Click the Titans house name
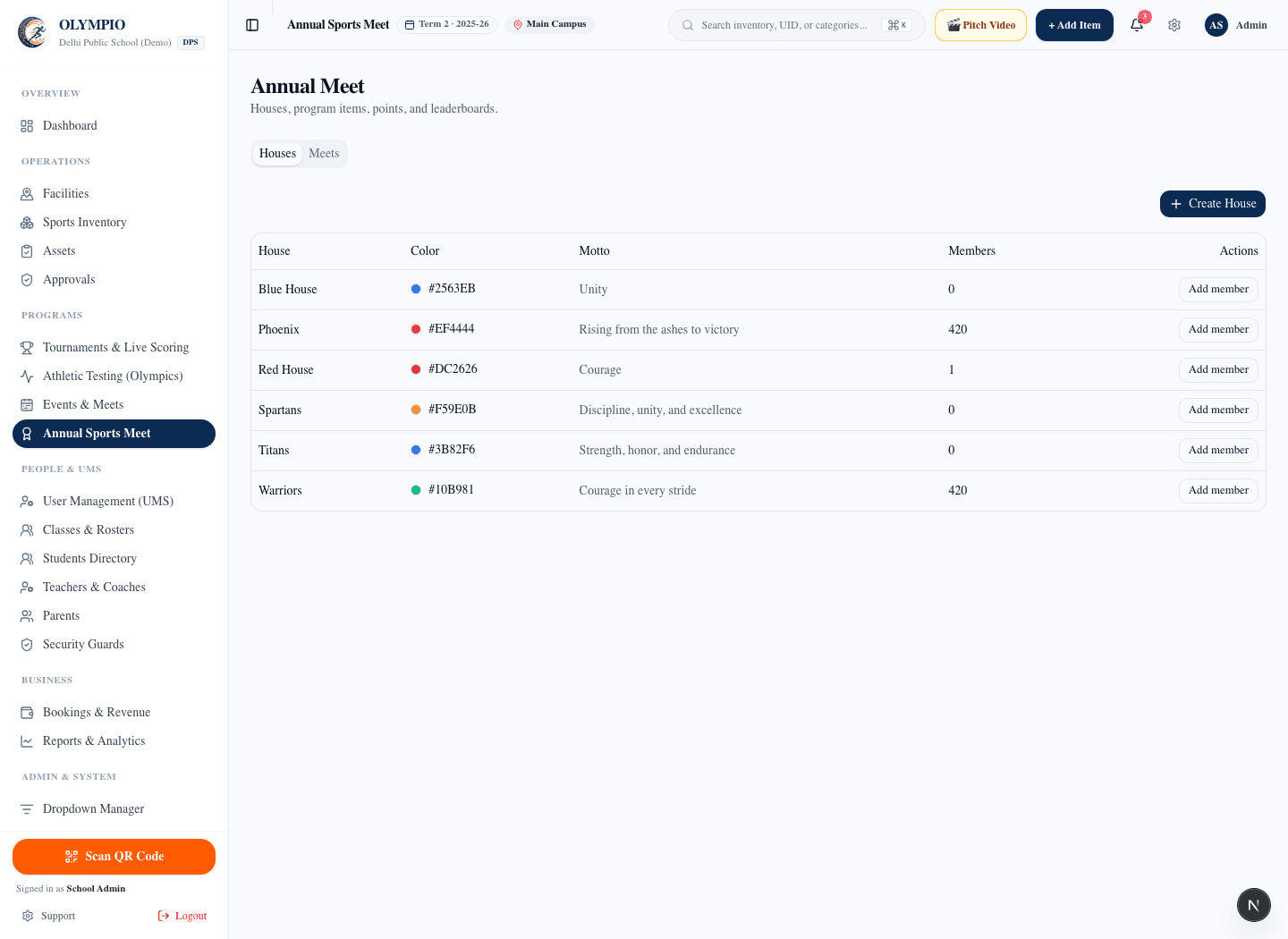Image resolution: width=1288 pixels, height=939 pixels. tap(274, 451)
